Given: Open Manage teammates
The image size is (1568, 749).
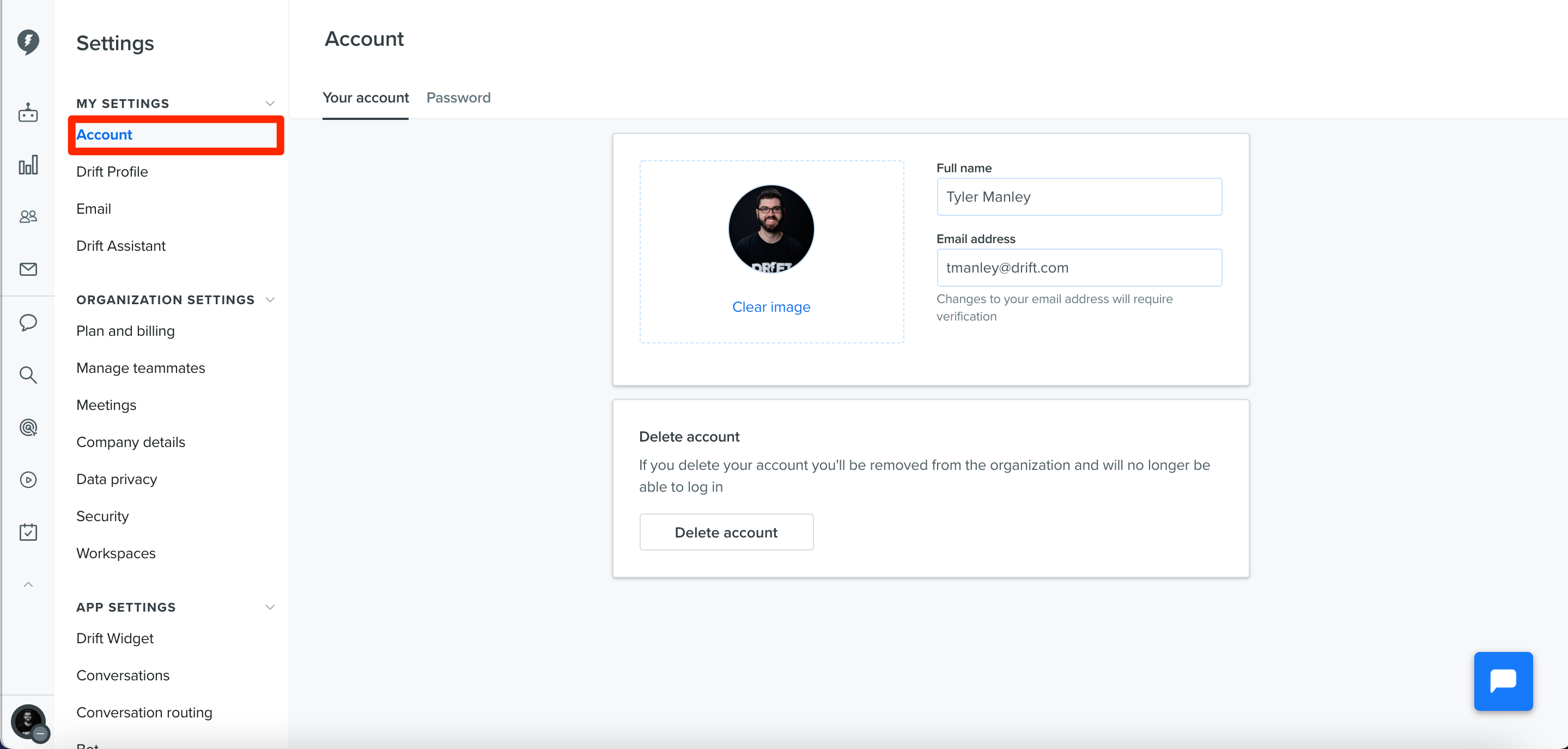Looking at the screenshot, I should tap(141, 368).
